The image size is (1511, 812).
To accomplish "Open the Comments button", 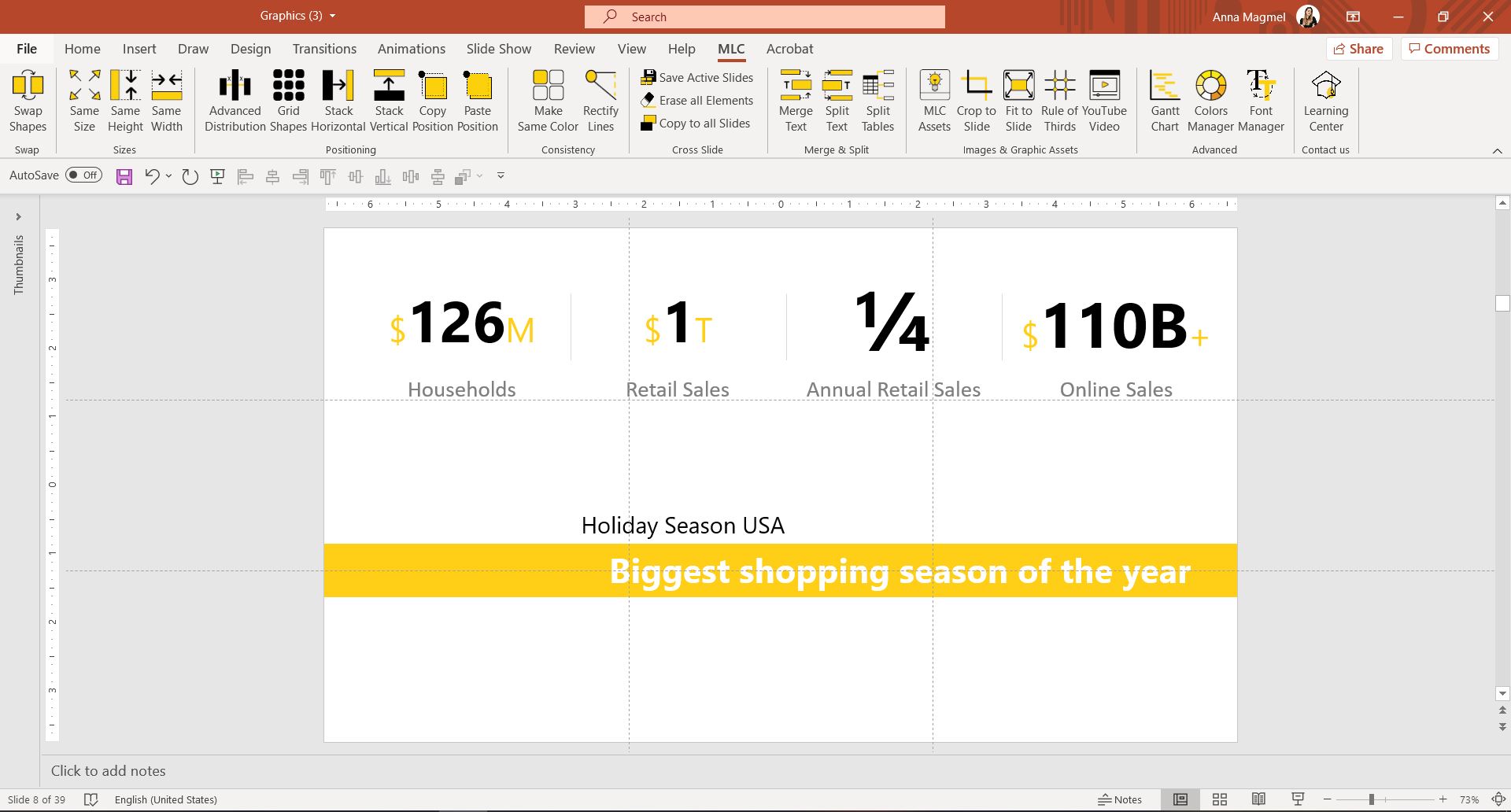I will [x=1449, y=49].
